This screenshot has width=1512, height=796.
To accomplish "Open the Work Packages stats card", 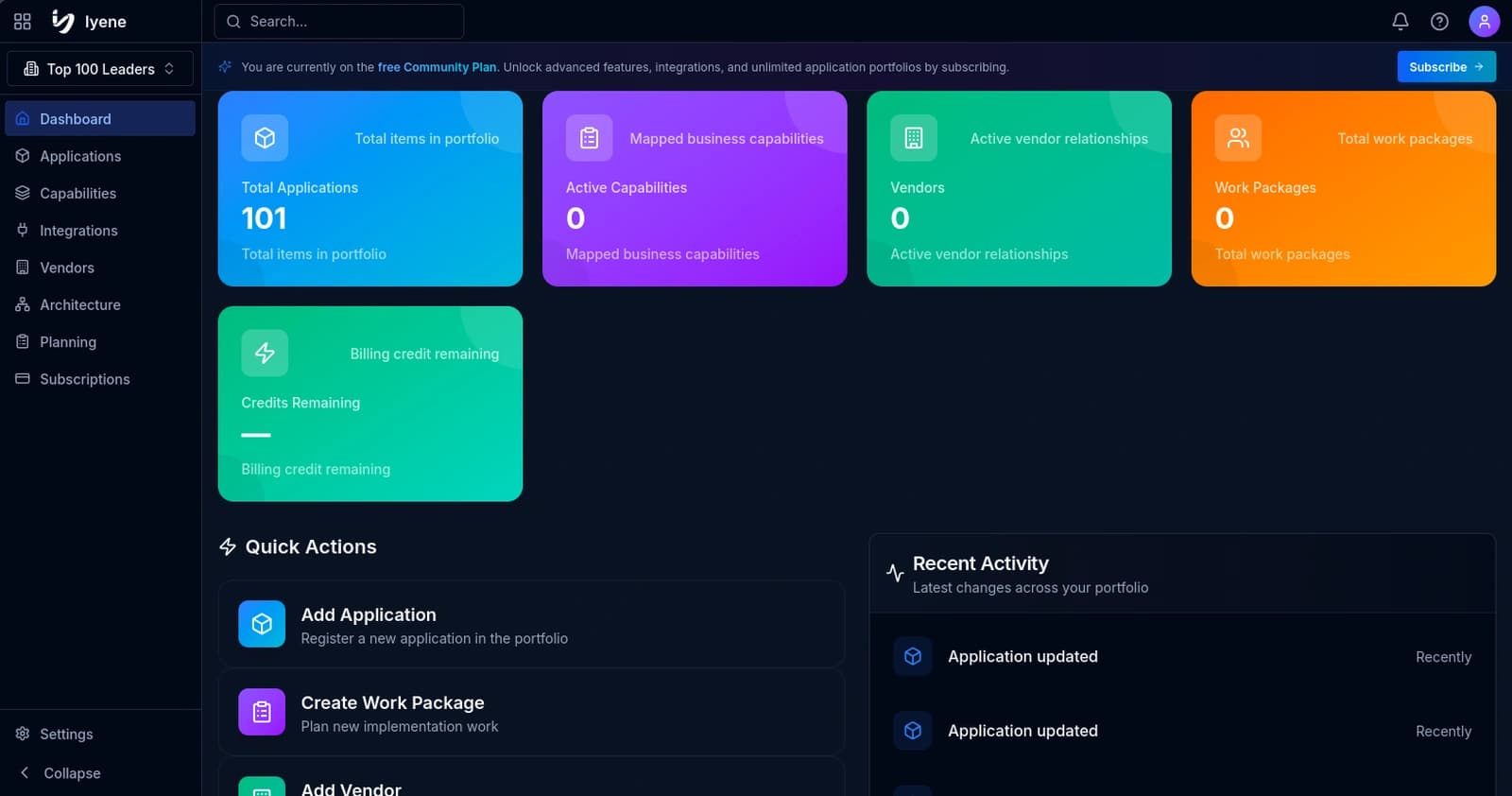I will (x=1344, y=188).
